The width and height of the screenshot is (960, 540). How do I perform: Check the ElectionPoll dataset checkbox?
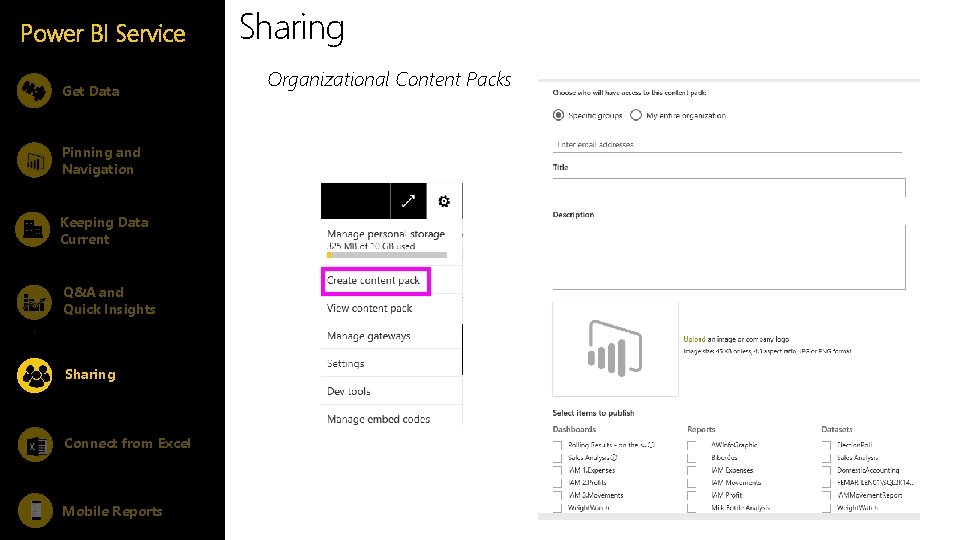tap(827, 445)
